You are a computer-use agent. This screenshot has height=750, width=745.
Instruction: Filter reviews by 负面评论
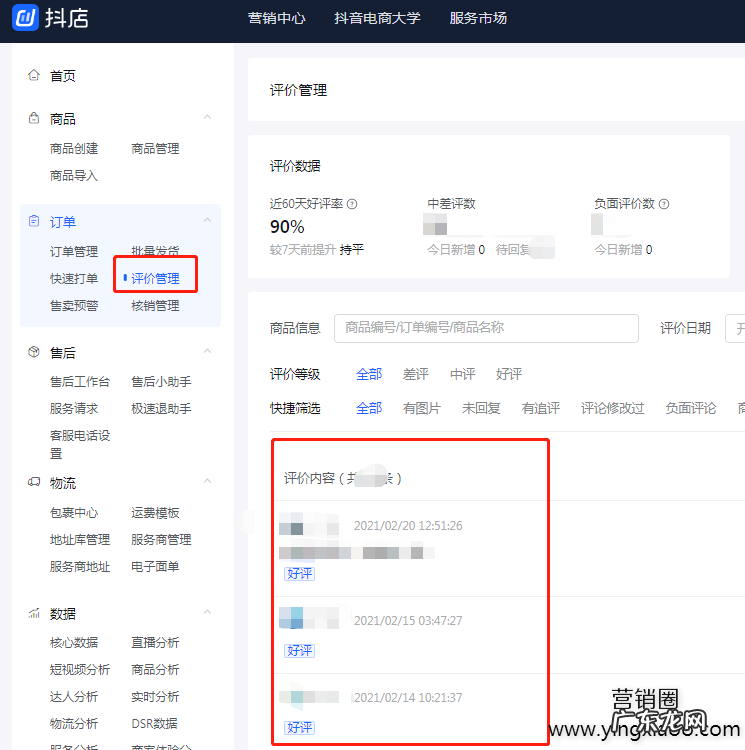coord(691,408)
